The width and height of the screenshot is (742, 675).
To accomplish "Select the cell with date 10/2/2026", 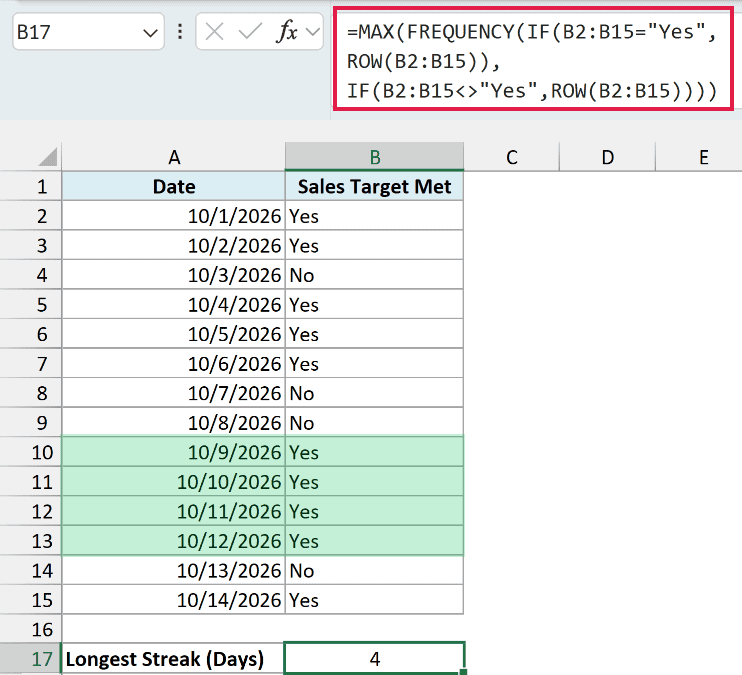I will coord(174,245).
